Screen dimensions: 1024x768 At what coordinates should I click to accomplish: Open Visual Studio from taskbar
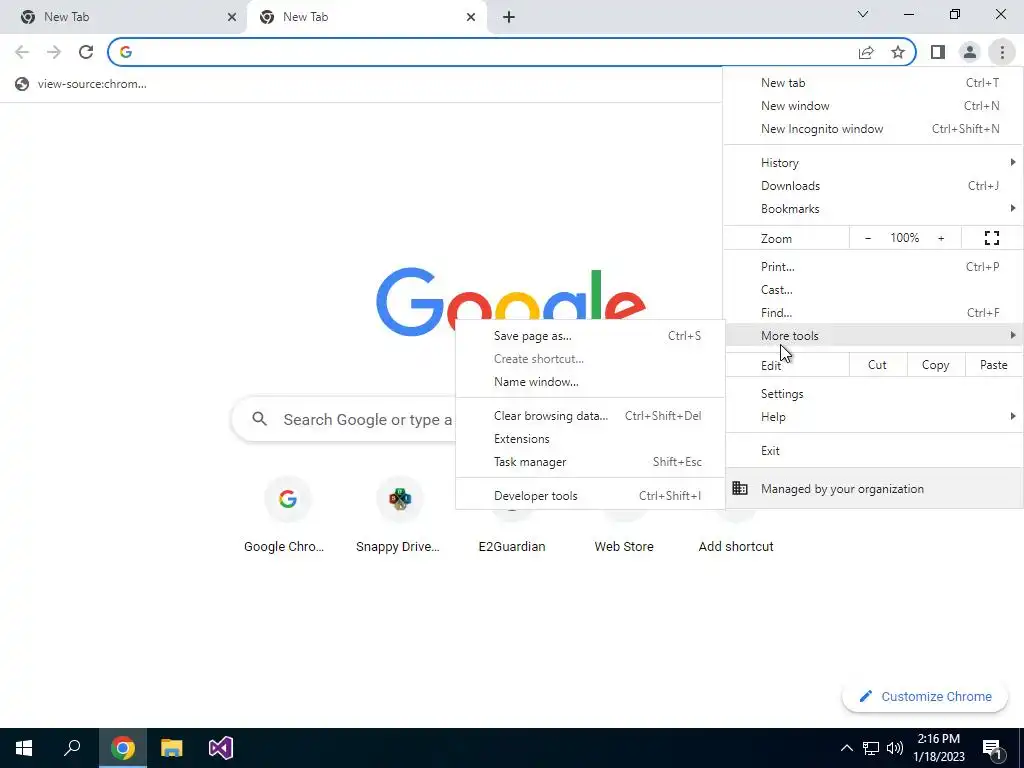pos(221,748)
